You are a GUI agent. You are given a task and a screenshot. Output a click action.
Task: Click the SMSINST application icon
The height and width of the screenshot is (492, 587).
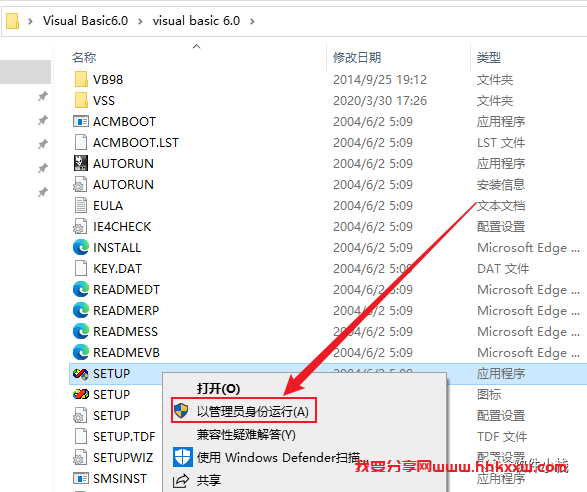(81, 478)
